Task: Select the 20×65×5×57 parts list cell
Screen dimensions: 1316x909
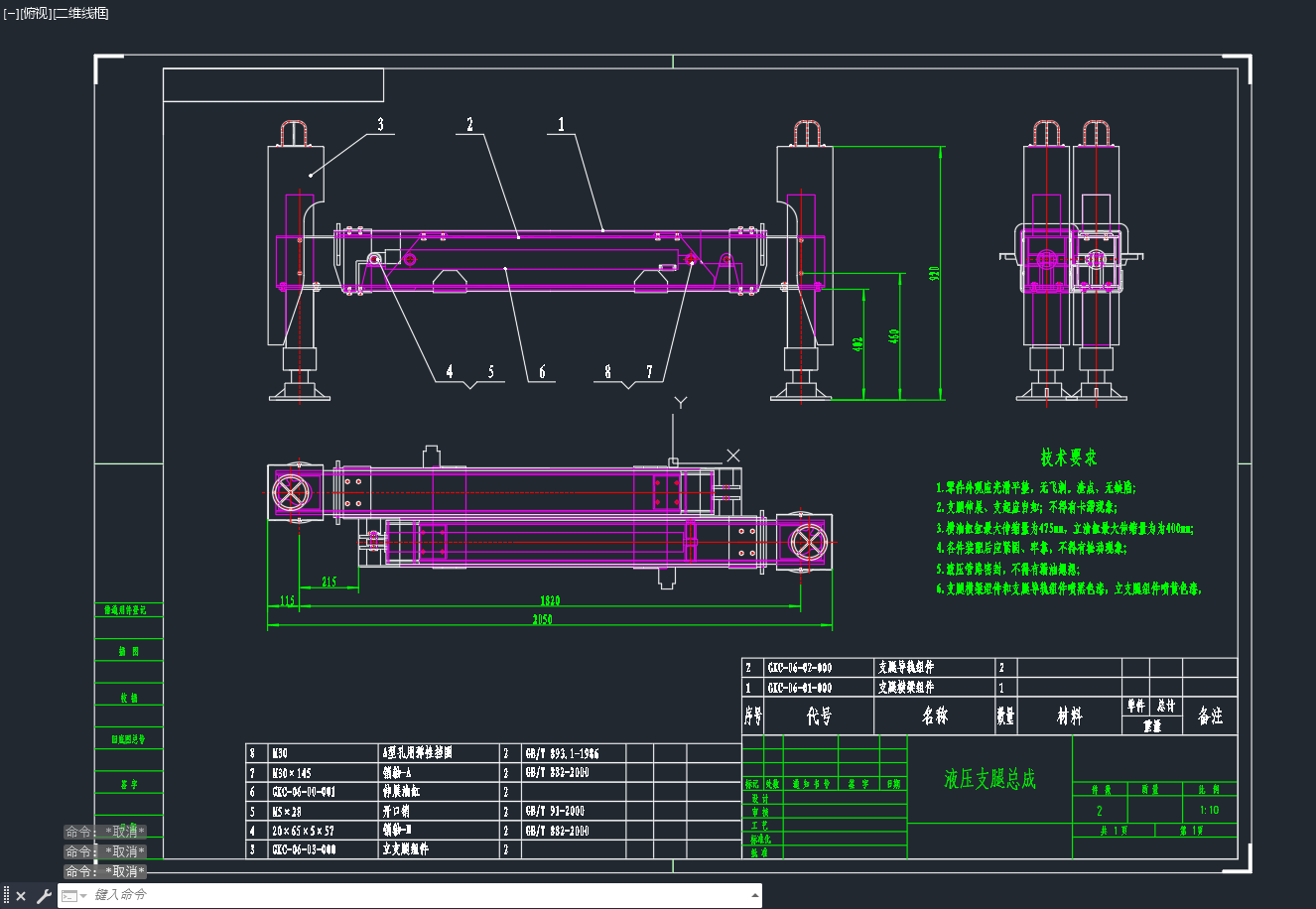Action: pyautogui.click(x=303, y=832)
